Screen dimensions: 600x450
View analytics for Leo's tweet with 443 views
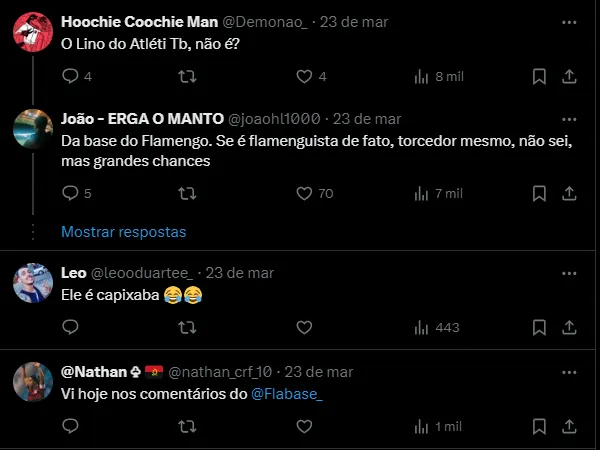pyautogui.click(x=436, y=327)
